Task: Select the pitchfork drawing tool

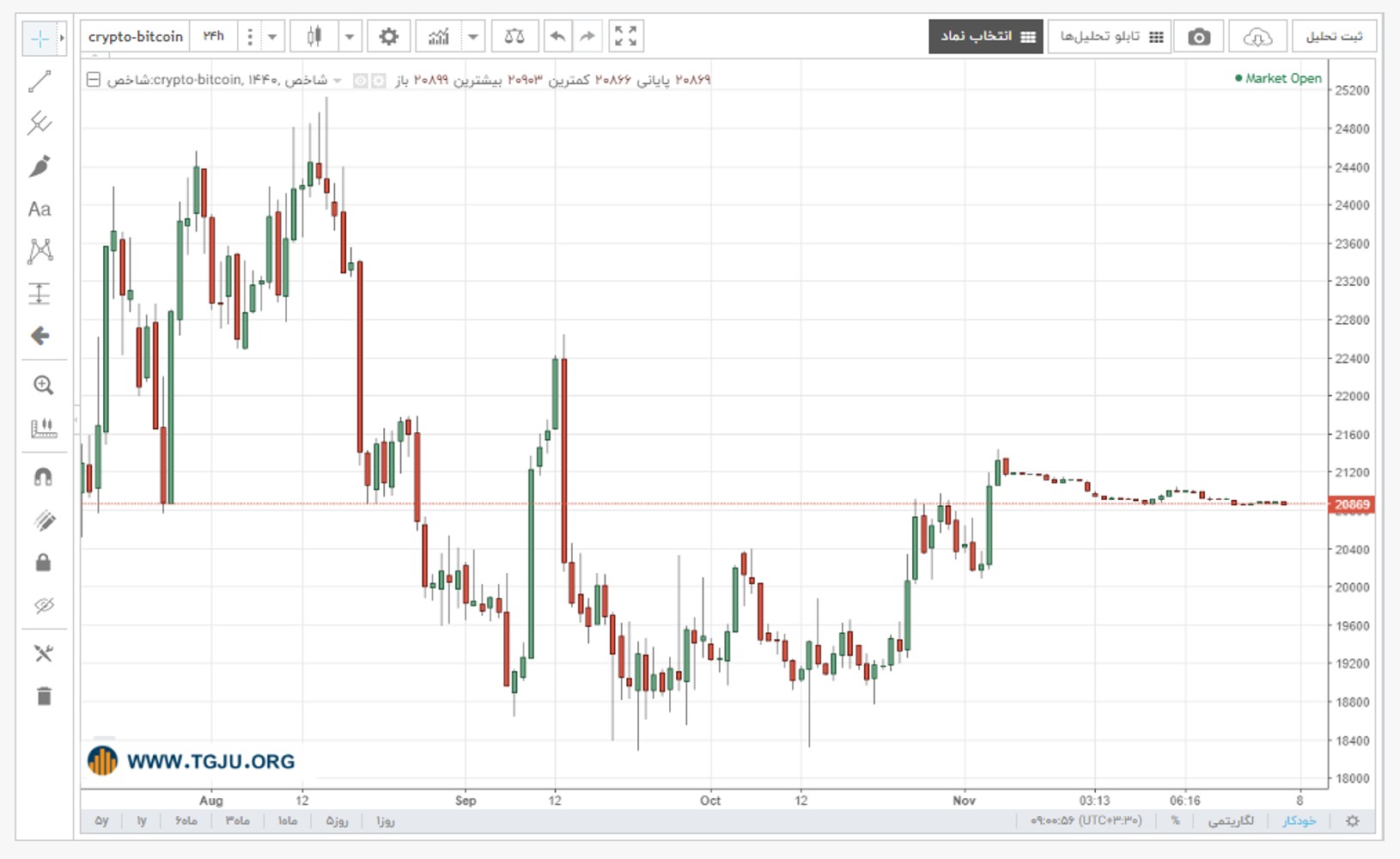Action: [40, 124]
